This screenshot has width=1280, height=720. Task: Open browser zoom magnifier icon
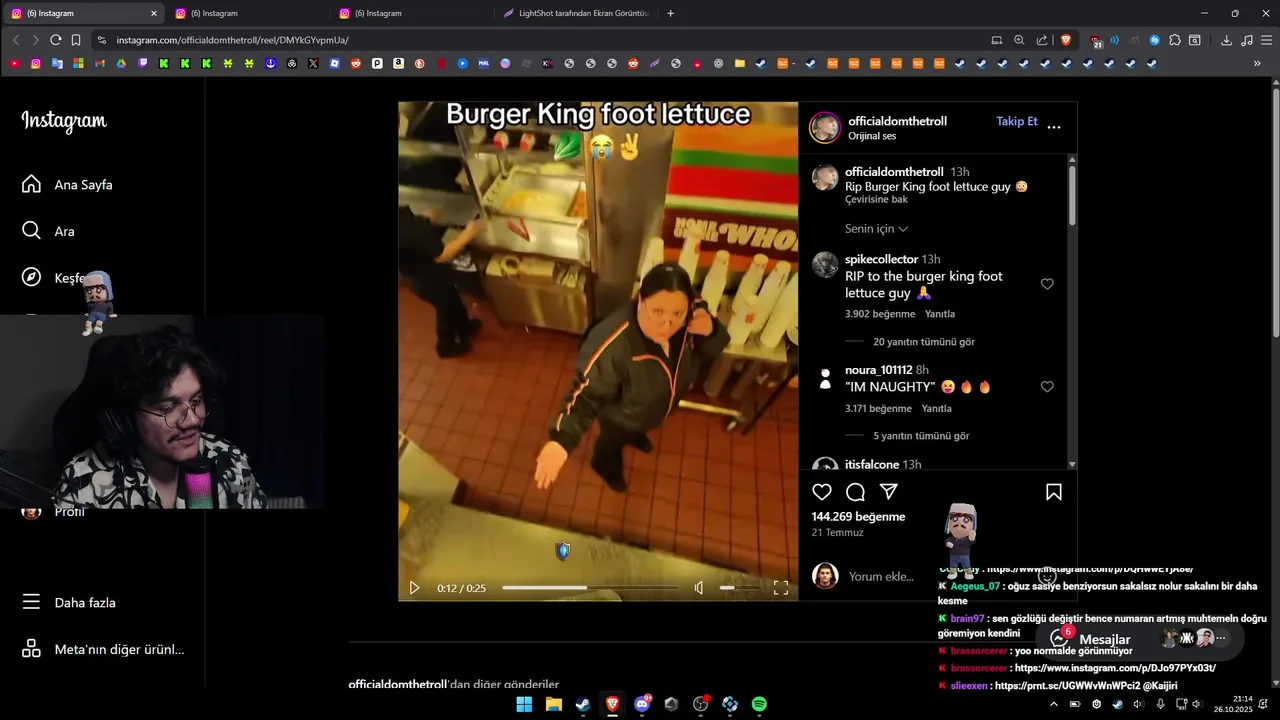click(x=1019, y=40)
